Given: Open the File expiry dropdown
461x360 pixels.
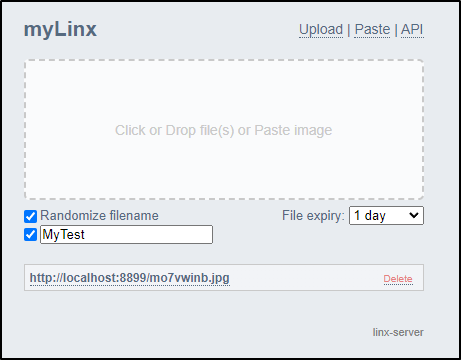Looking at the screenshot, I should (386, 216).
